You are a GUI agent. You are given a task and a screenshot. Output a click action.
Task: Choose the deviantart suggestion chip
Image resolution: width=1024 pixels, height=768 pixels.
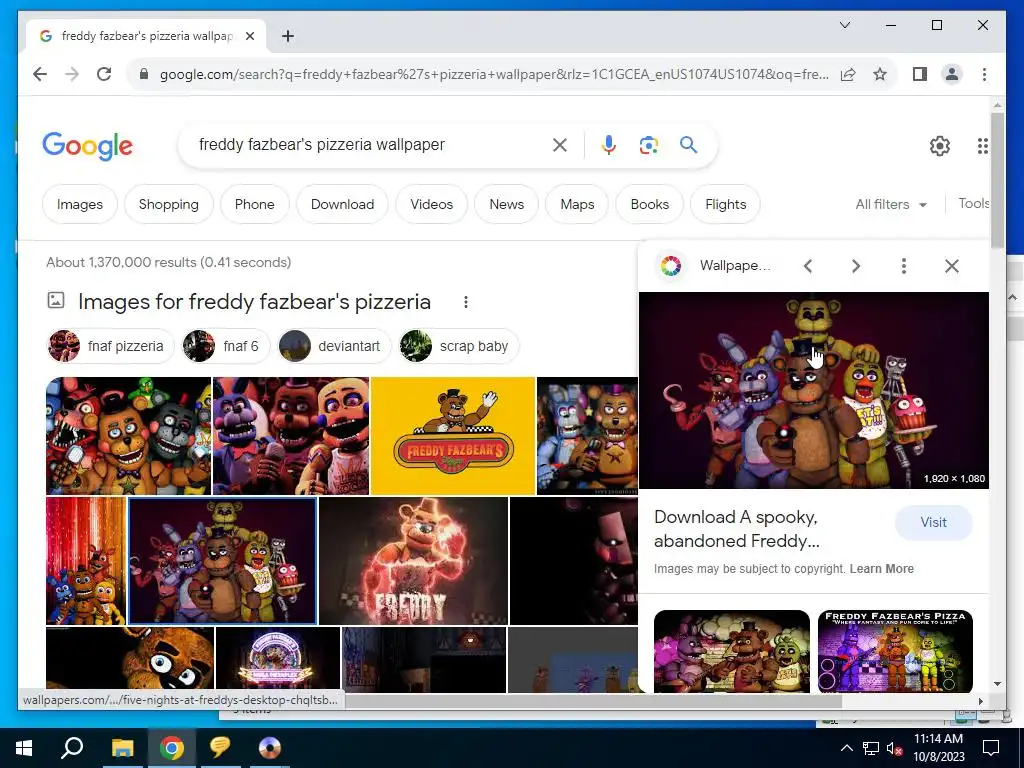click(x=334, y=346)
